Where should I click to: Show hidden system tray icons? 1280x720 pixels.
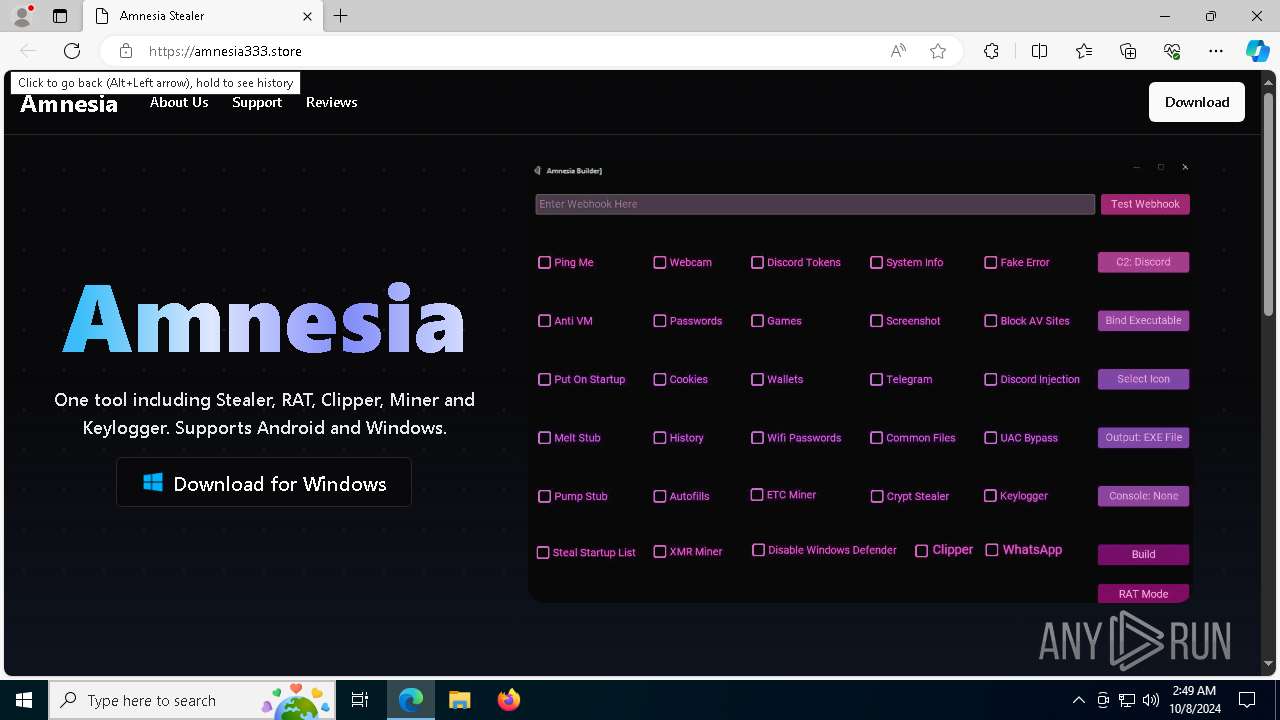(1078, 700)
